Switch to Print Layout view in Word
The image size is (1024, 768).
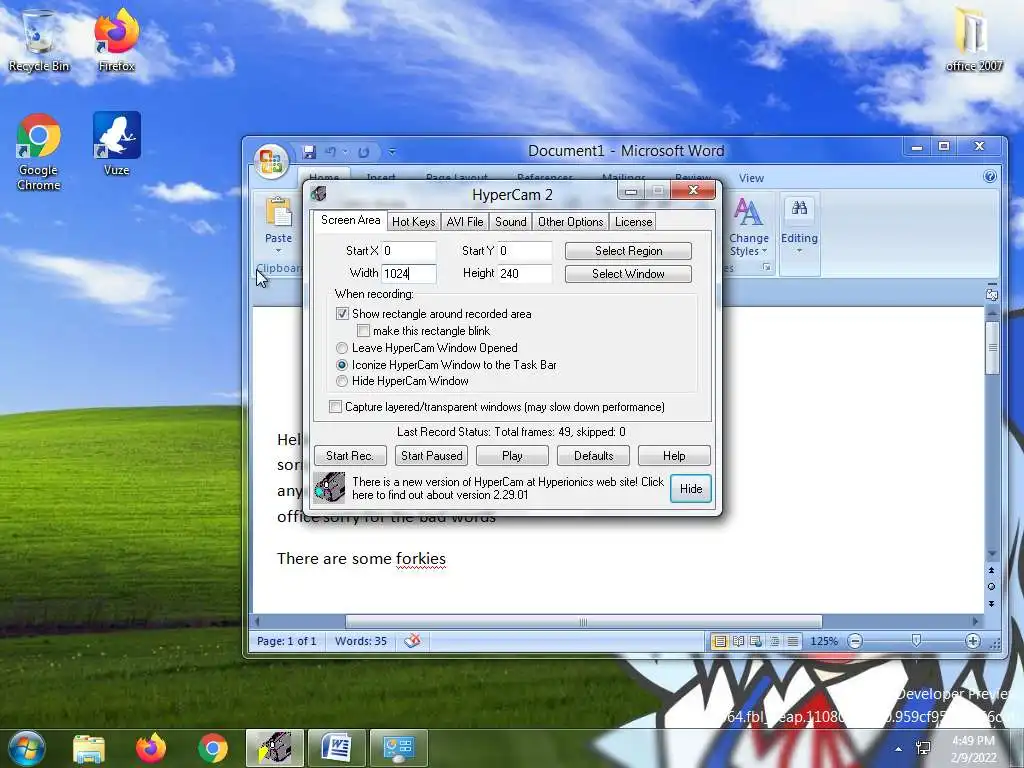click(720, 641)
